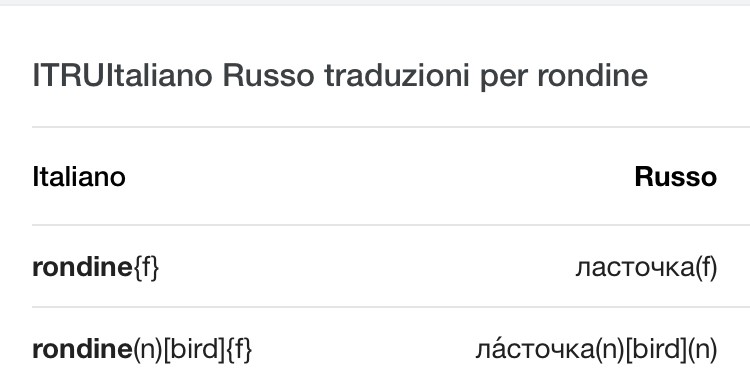Viewport: 750px width, 387px height.
Task: Click "(n)" tag directly after ла́сточка
Action: point(610,349)
